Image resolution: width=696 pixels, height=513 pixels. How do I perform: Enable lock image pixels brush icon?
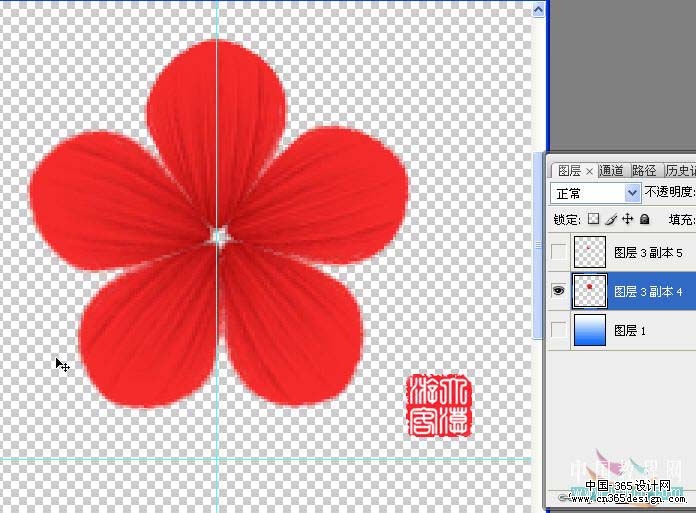pos(611,219)
